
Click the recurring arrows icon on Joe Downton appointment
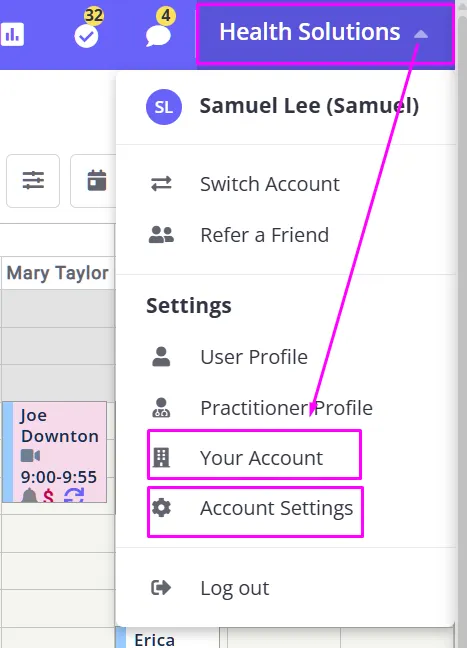click(74, 495)
